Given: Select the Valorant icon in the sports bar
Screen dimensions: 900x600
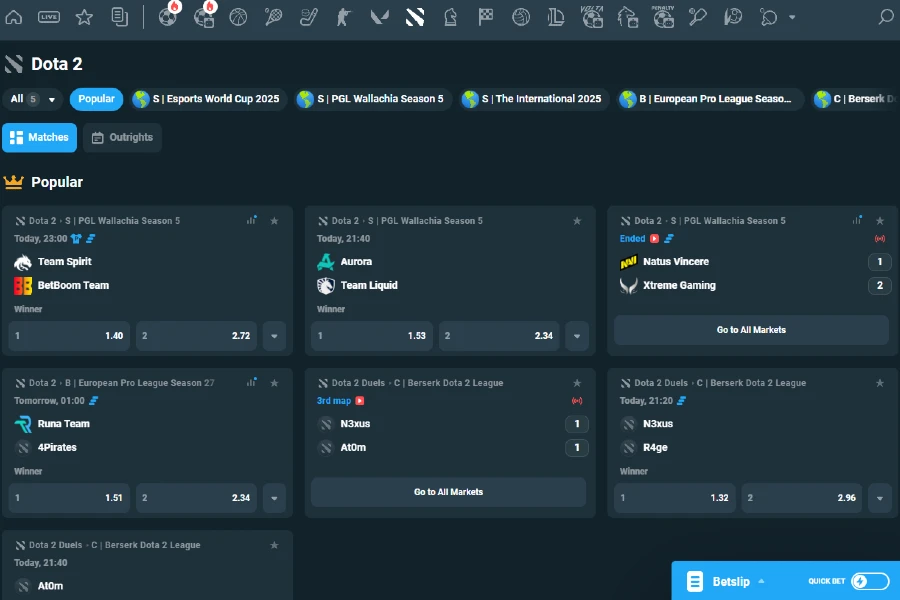Looking at the screenshot, I should coord(379,16).
